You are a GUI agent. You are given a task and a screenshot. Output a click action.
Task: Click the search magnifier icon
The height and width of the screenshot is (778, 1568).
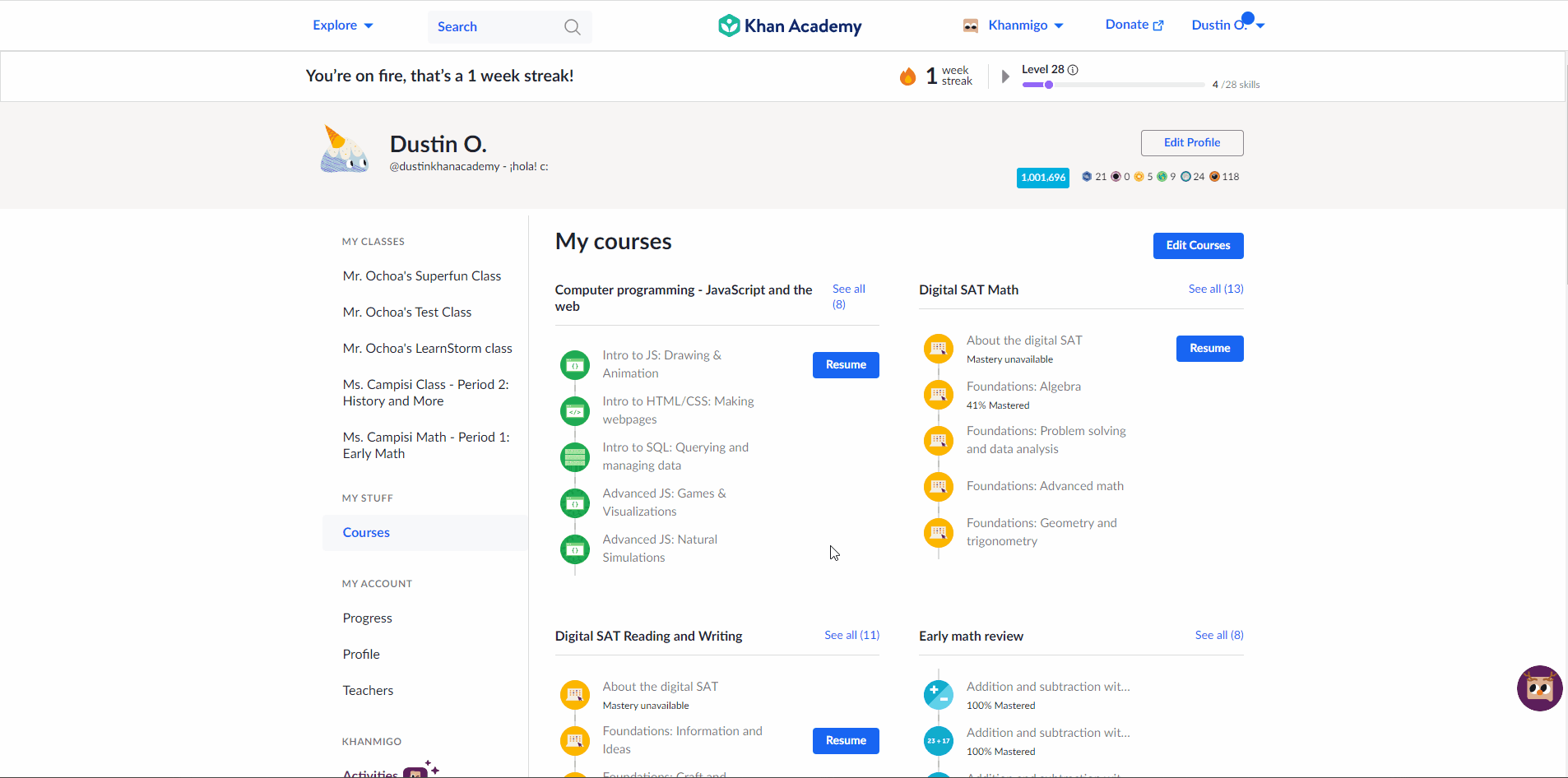573,27
